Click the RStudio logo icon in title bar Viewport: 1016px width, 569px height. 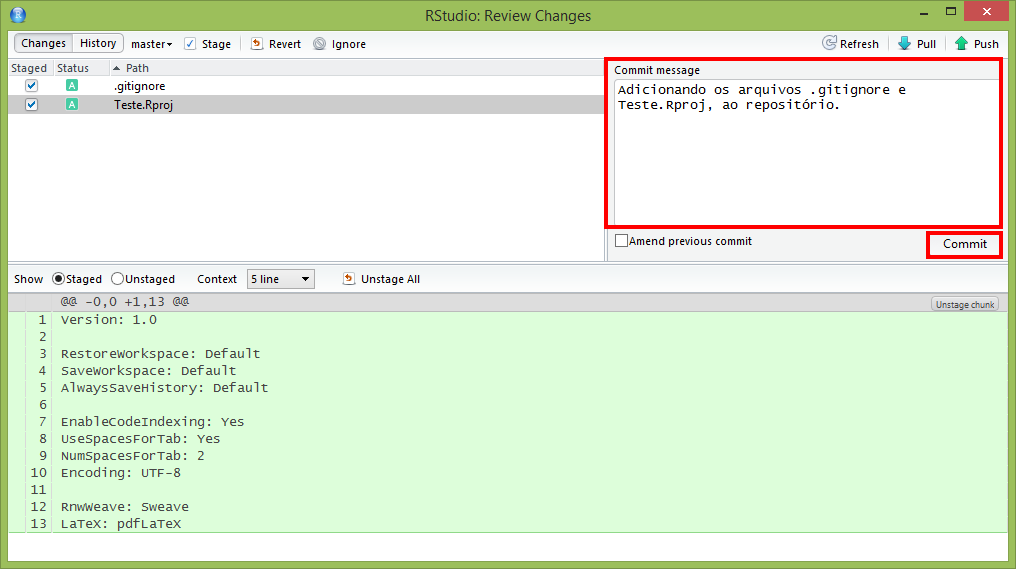click(x=18, y=14)
